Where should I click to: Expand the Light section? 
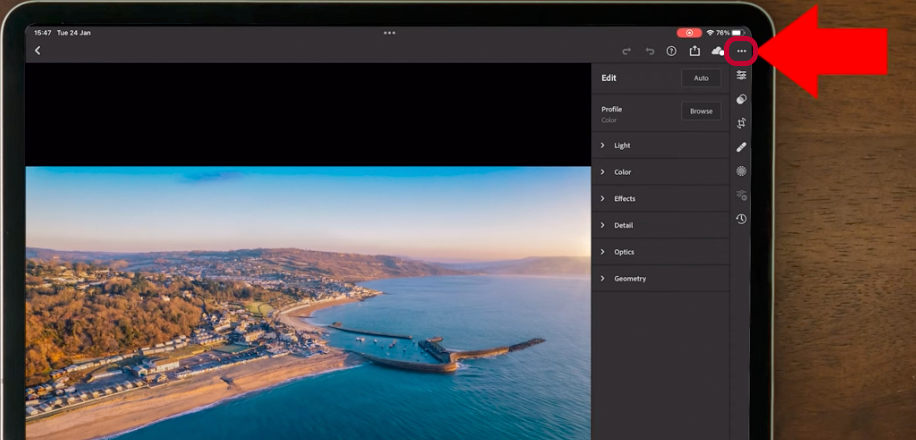coord(661,145)
